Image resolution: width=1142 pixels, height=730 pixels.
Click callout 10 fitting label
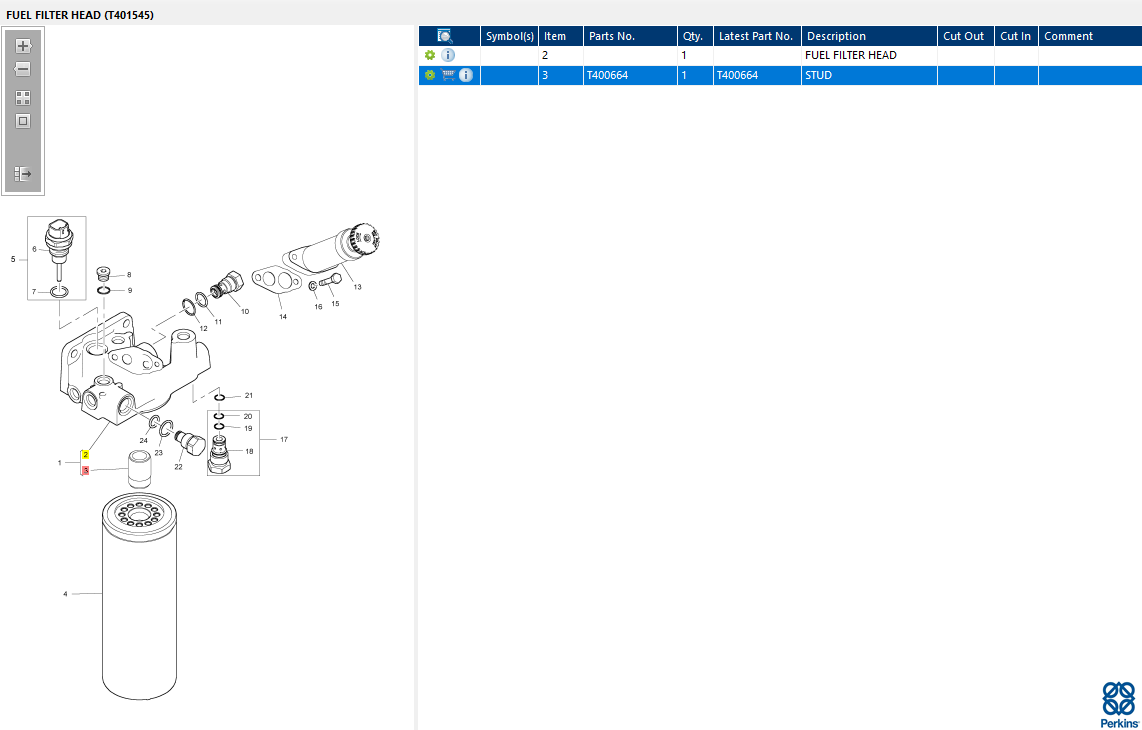pyautogui.click(x=245, y=311)
